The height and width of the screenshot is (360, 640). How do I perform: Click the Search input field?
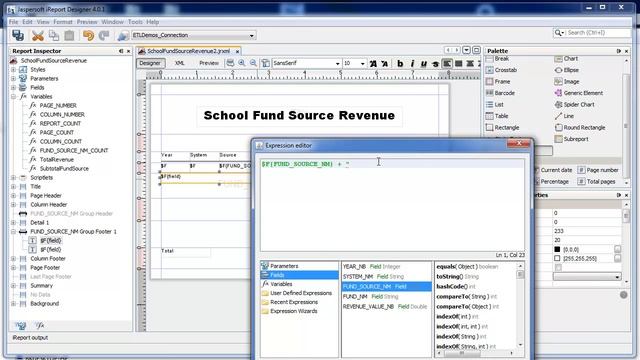point(598,33)
